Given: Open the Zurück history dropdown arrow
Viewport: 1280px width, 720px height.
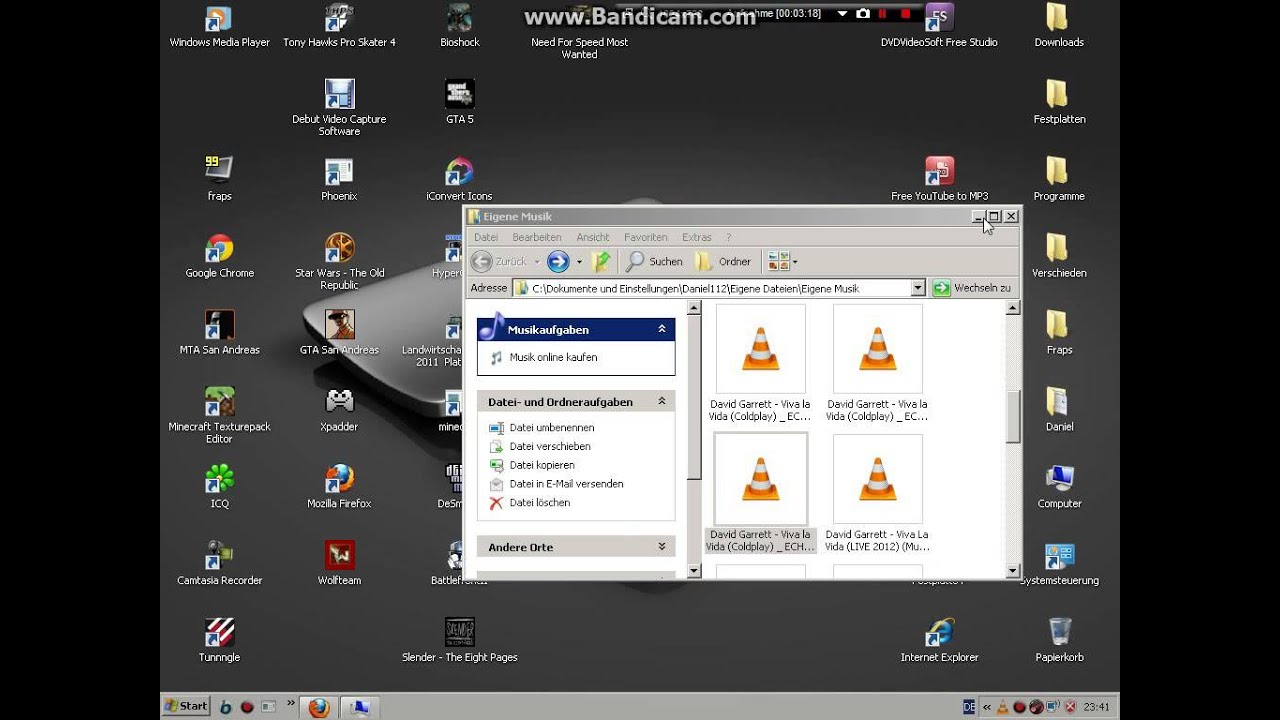Looking at the screenshot, I should click(x=537, y=262).
